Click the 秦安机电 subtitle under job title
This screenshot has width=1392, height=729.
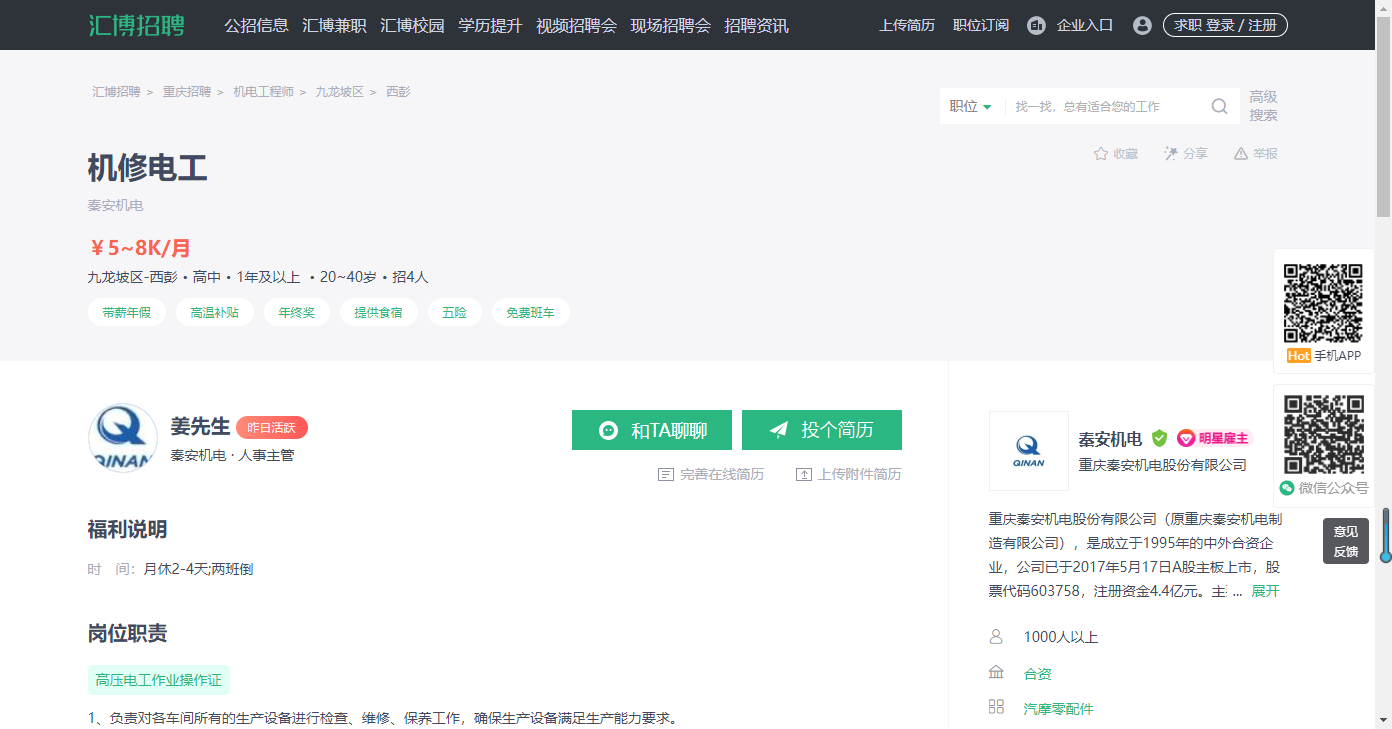(116, 205)
